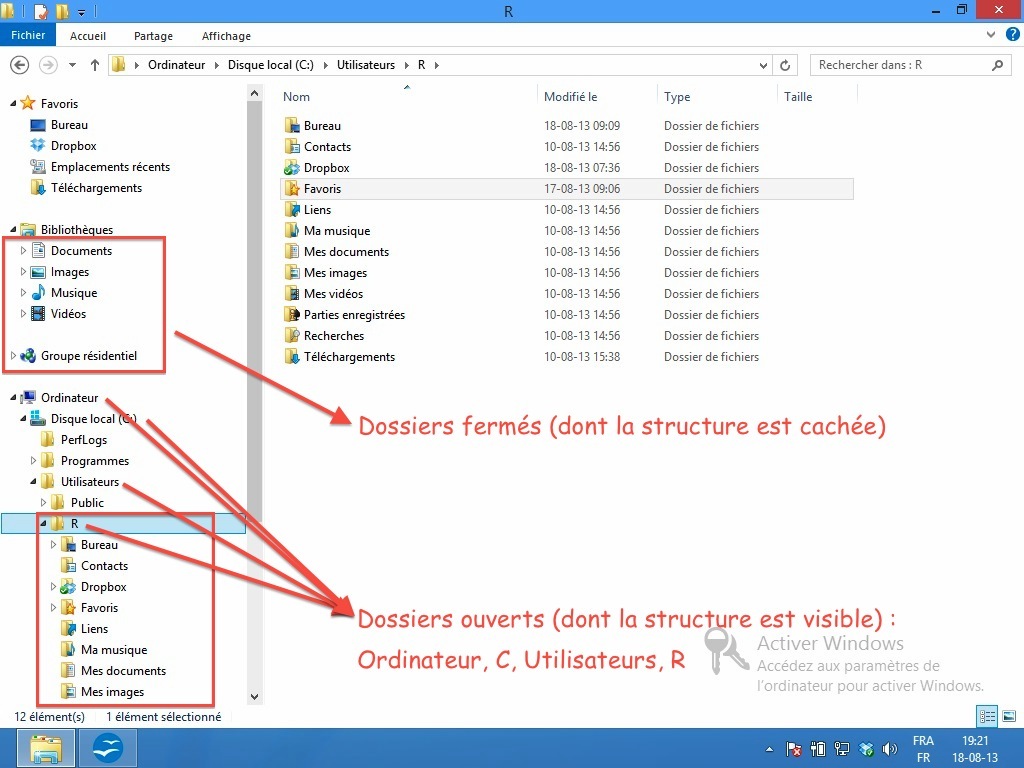Open the Quick Access Toolbar customize dropdown
The width and height of the screenshot is (1024, 768).
point(82,12)
